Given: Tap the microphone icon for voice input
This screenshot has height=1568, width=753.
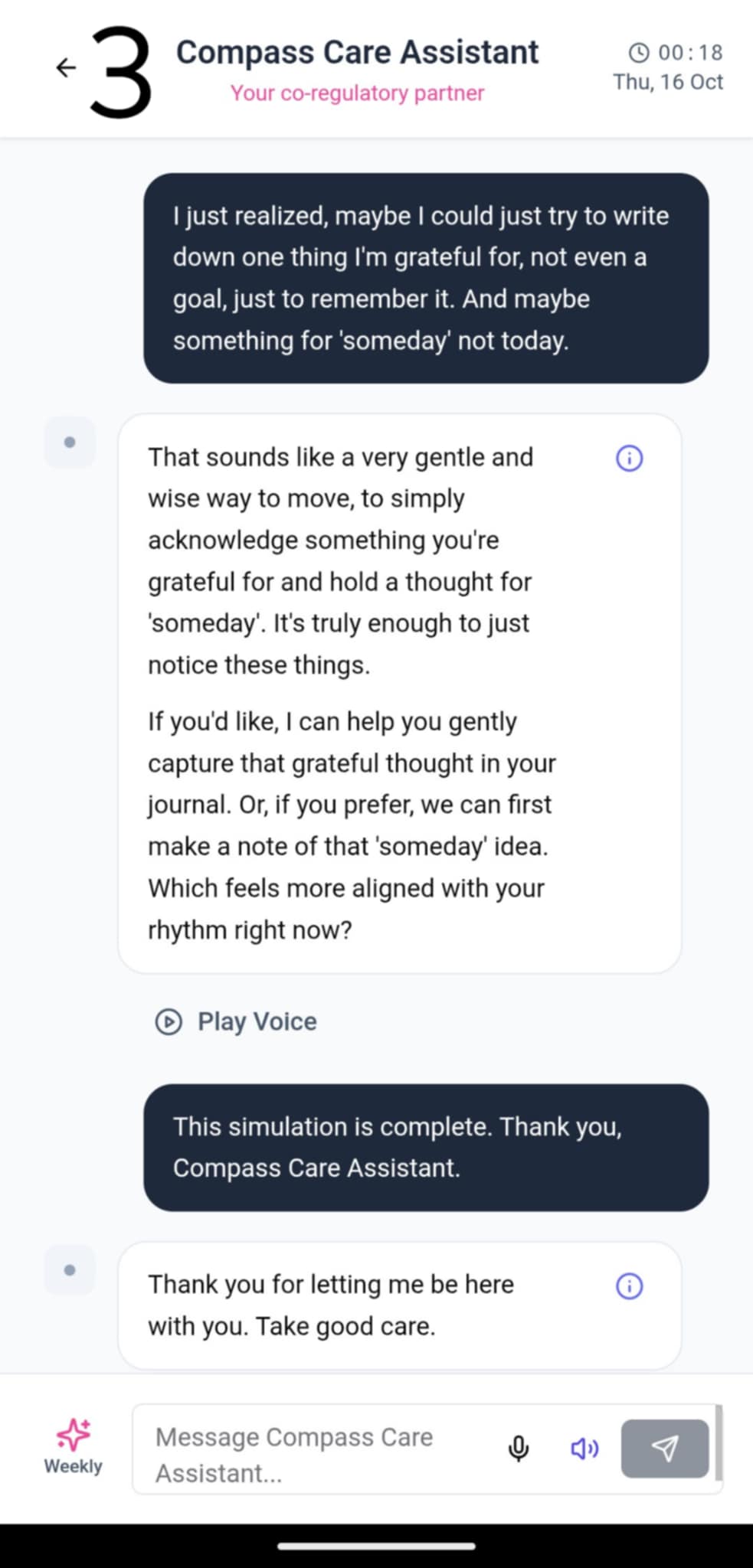Looking at the screenshot, I should [519, 1448].
